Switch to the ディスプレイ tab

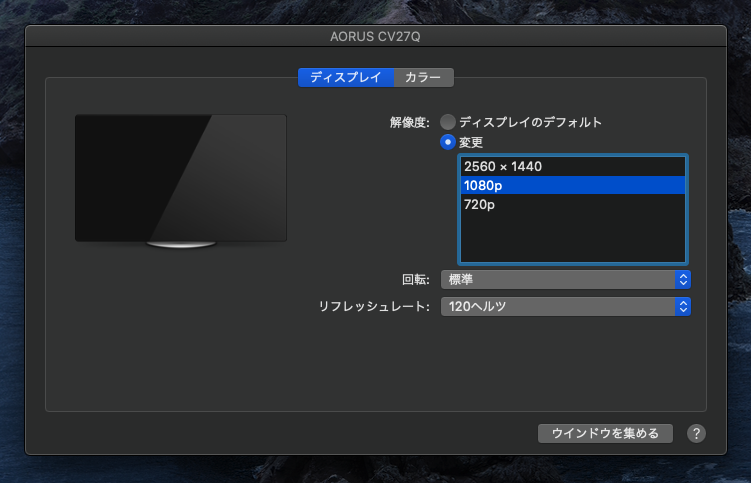(346, 78)
